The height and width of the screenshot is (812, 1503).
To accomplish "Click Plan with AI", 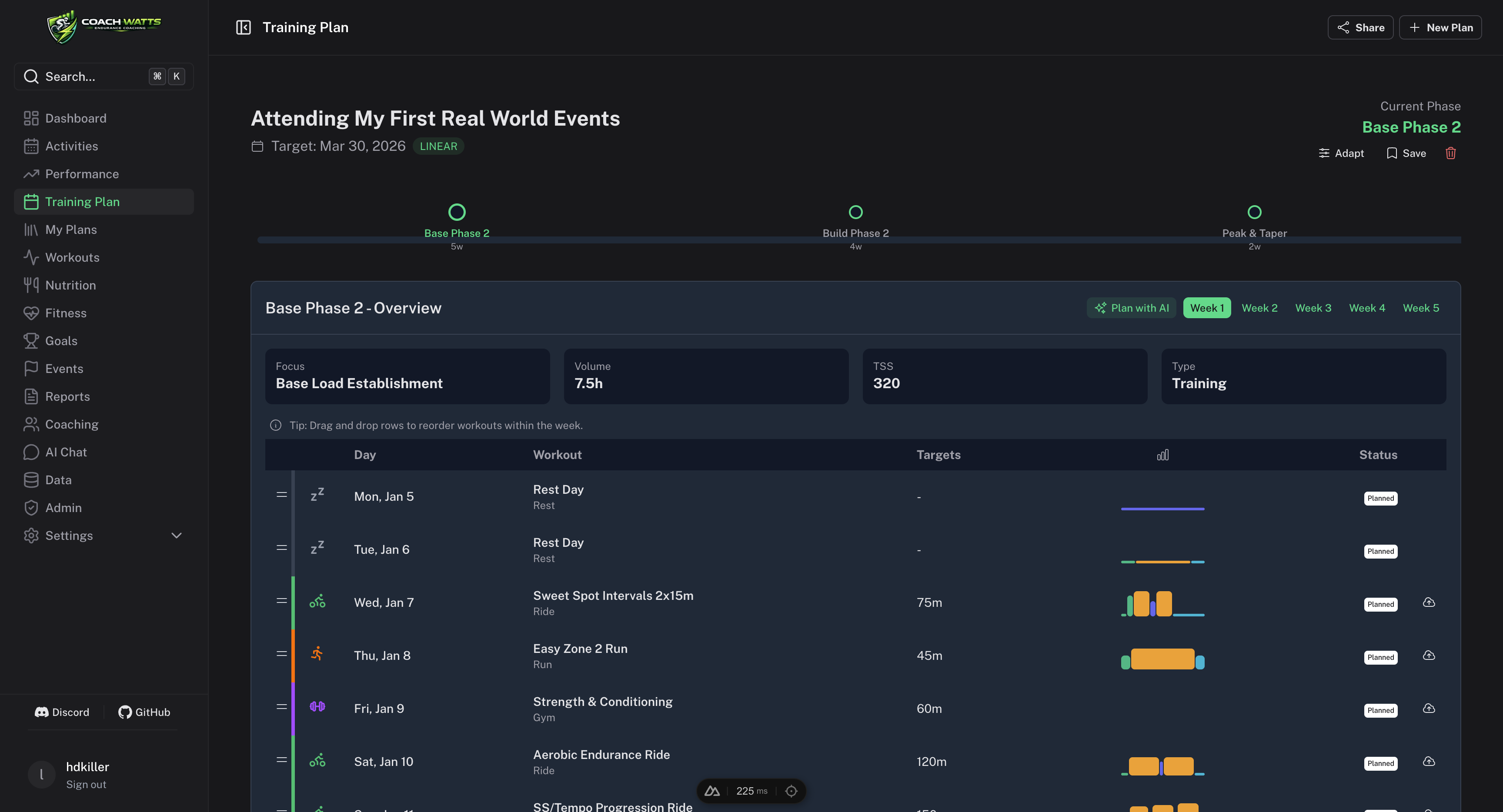I will click(x=1132, y=308).
